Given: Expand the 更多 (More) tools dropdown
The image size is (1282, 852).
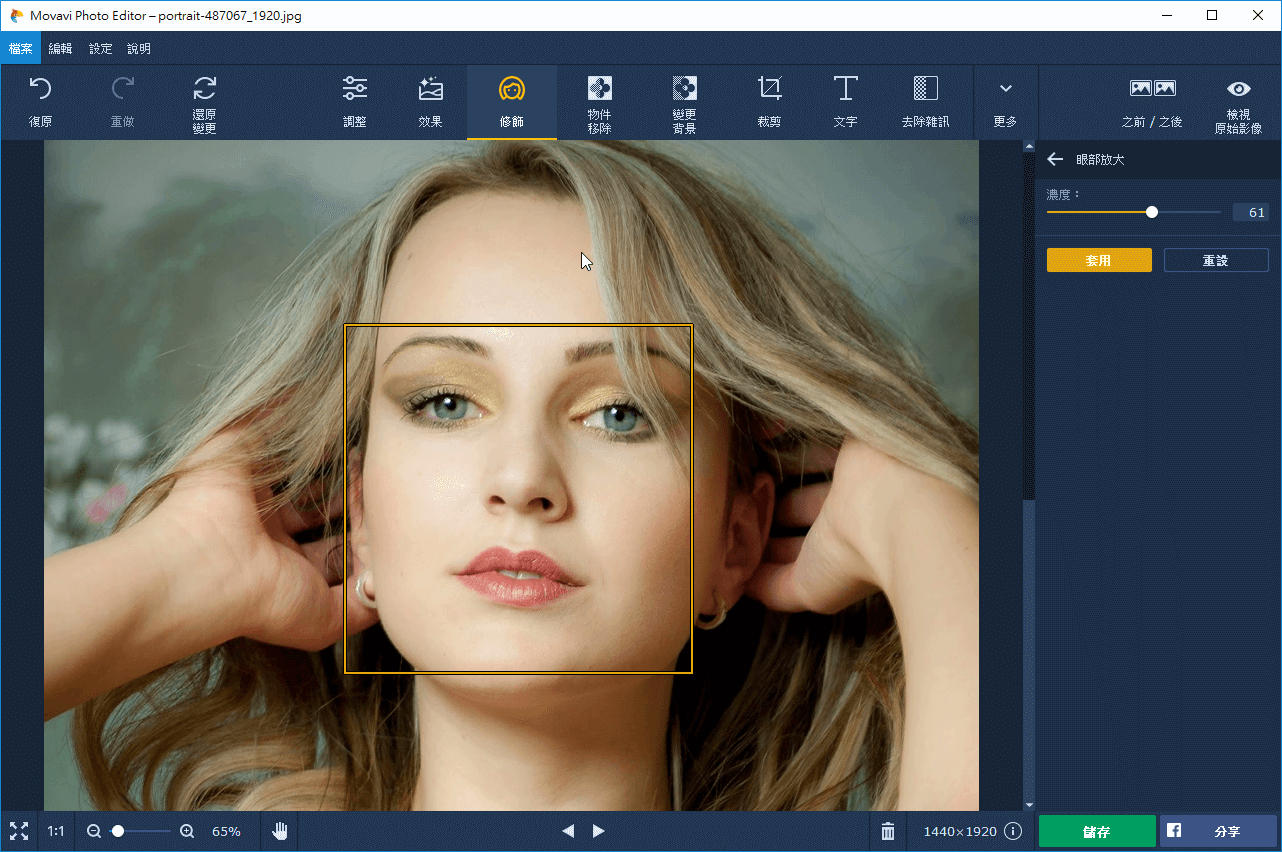Looking at the screenshot, I should [1005, 101].
